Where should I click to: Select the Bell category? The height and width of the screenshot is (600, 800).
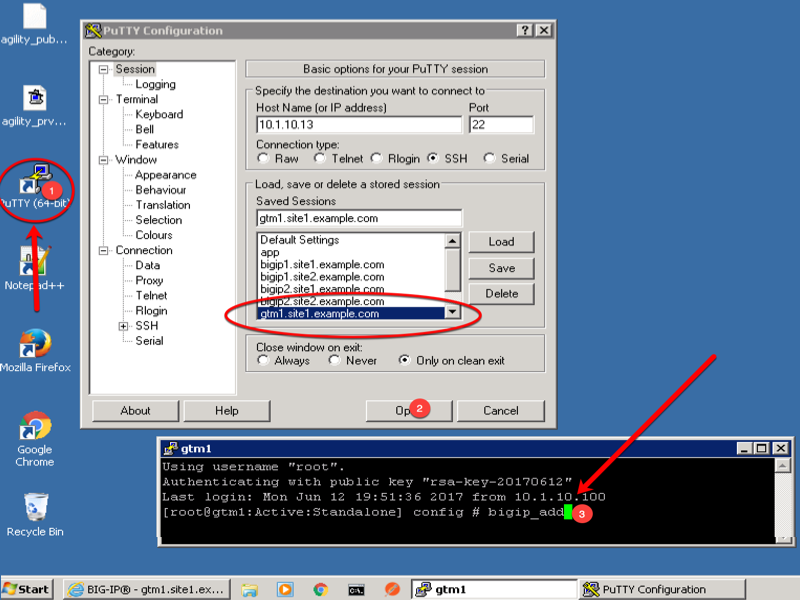(144, 130)
